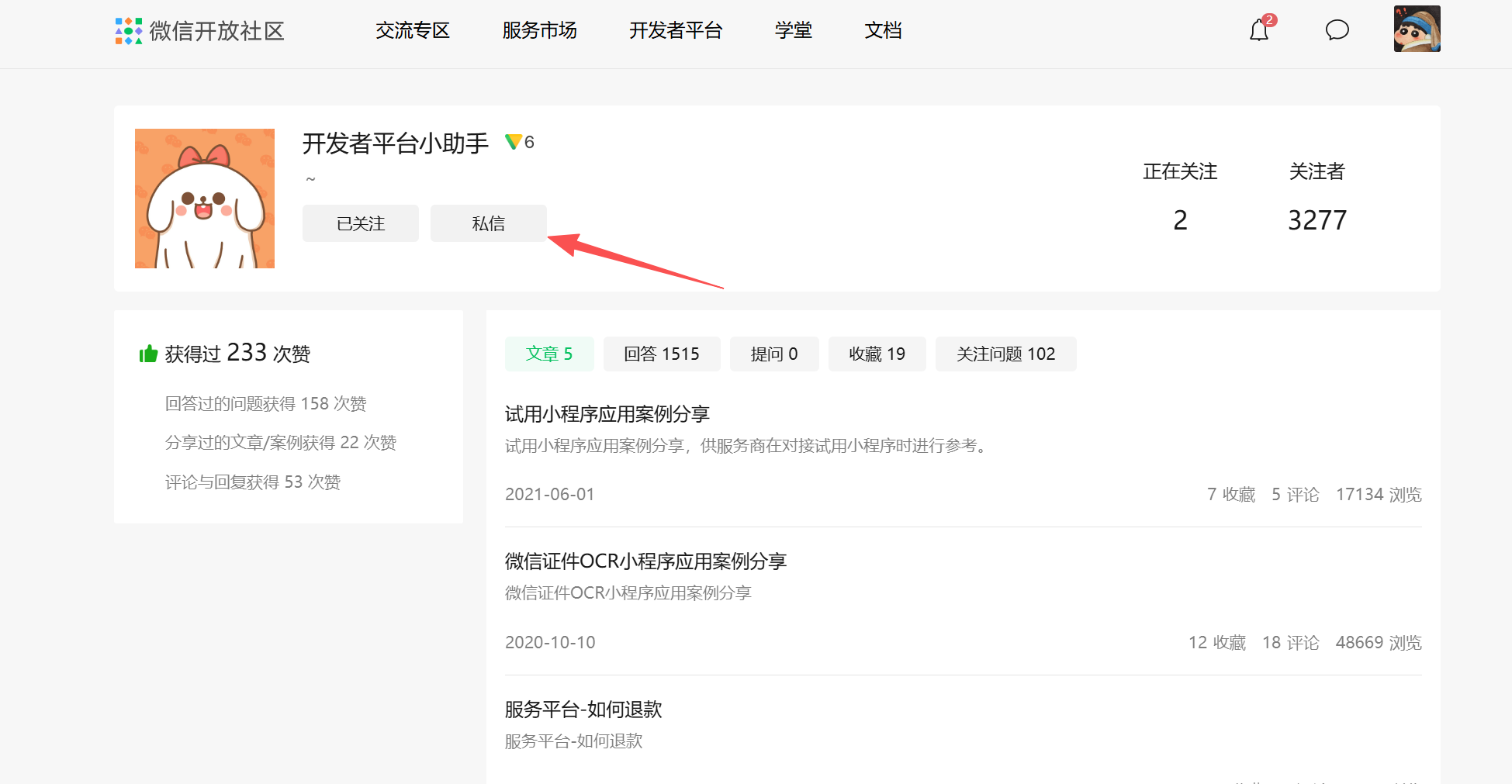Click the 私信 private message button
Image resolution: width=1512 pixels, height=784 pixels.
489,223
